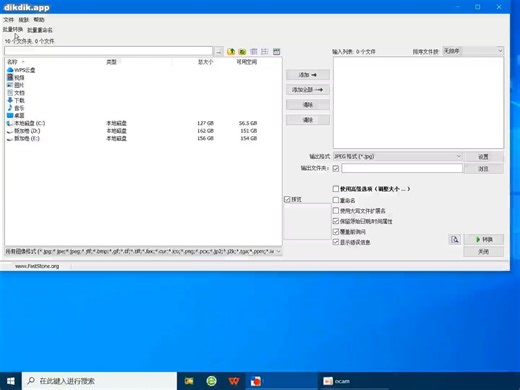
Task: Enable 使用大写文件扩展名 checkbox
Action: pyautogui.click(x=336, y=211)
